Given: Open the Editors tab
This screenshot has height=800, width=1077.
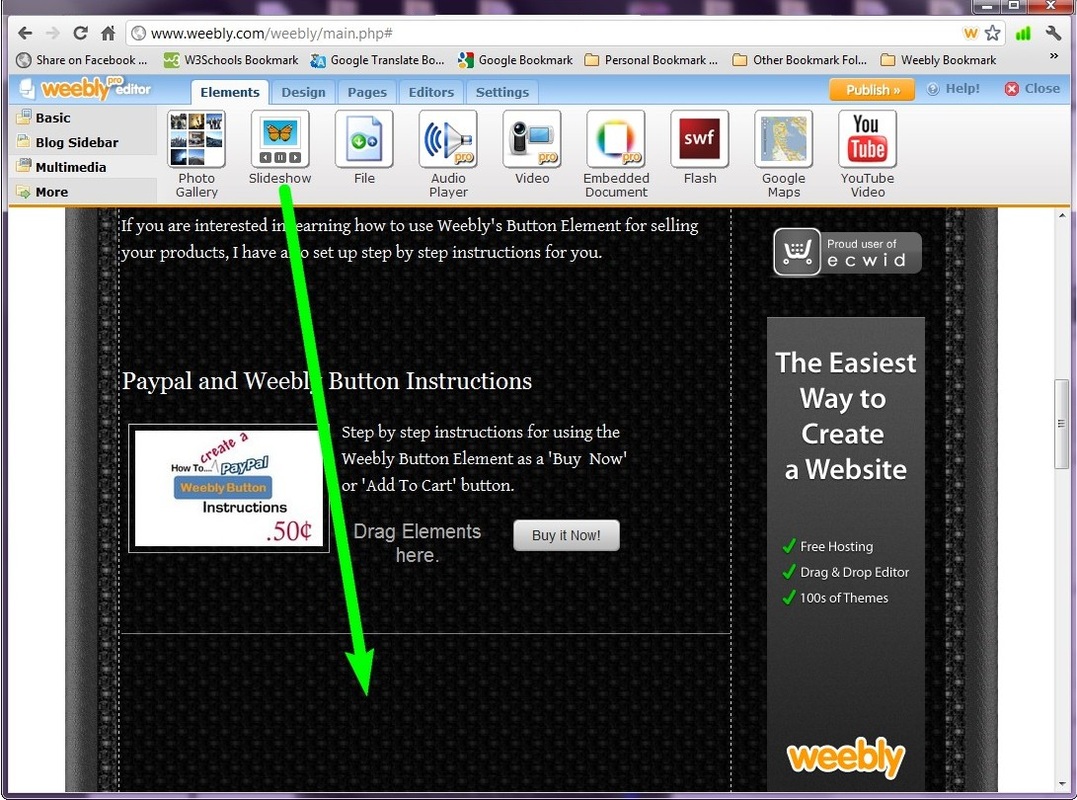Looking at the screenshot, I should [x=431, y=92].
